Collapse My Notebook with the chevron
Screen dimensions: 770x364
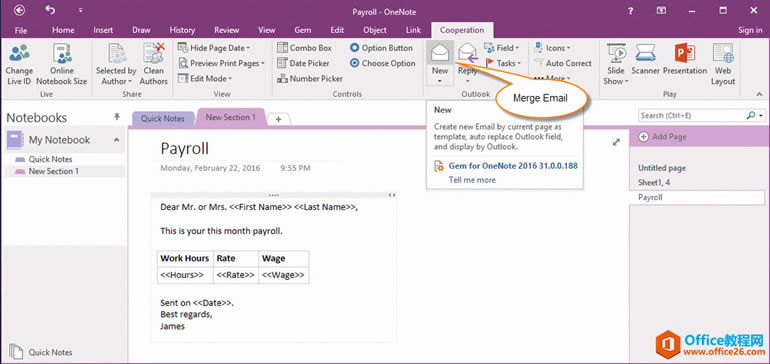(x=116, y=140)
